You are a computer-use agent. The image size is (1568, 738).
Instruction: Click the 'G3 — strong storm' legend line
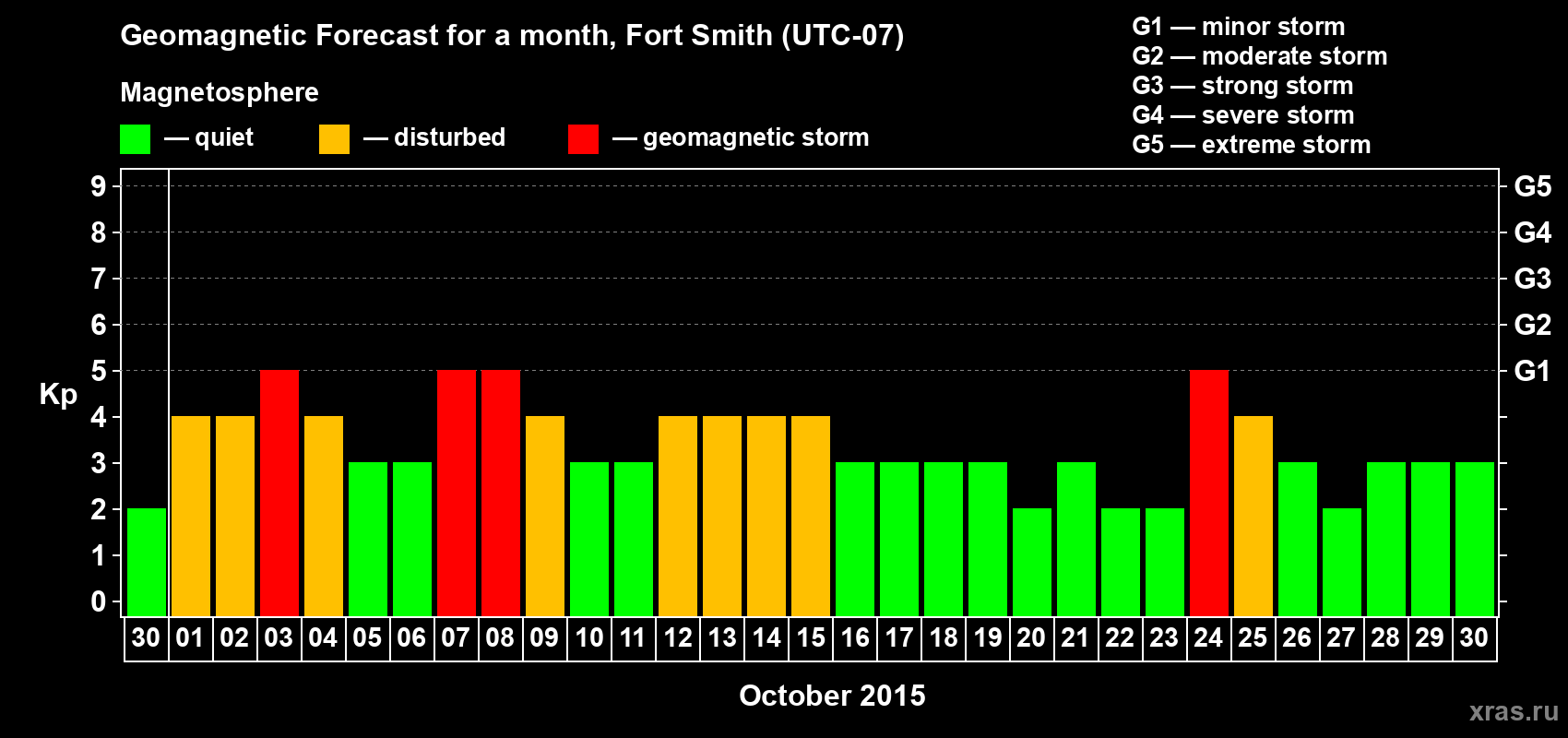click(1243, 86)
